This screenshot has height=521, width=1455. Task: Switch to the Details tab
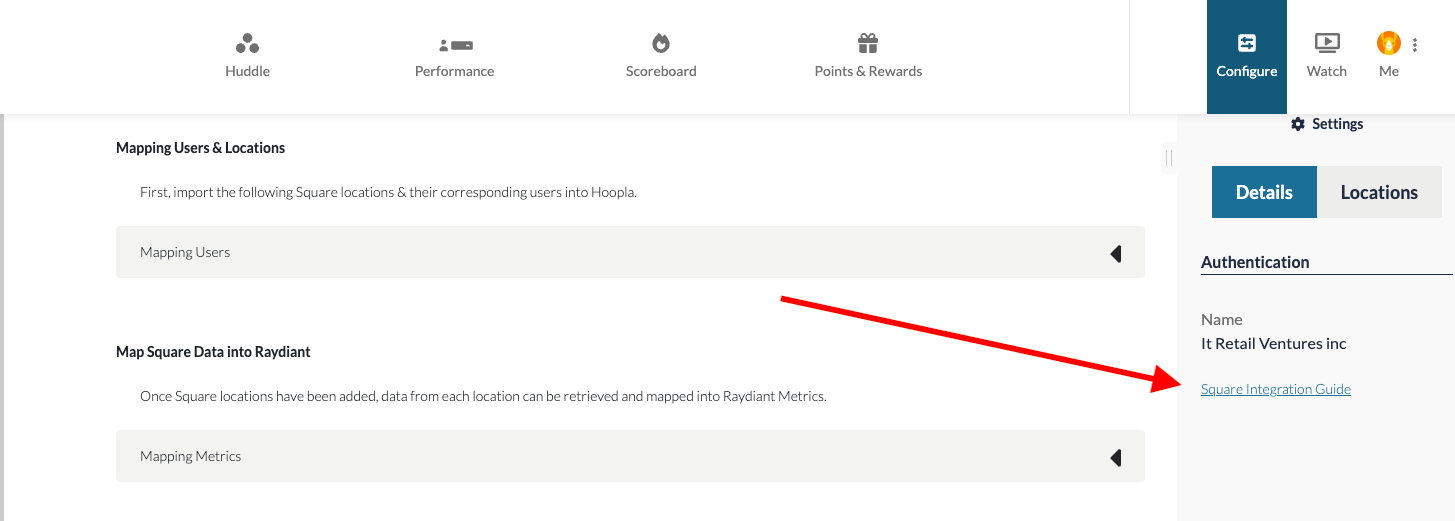[x=1264, y=192]
